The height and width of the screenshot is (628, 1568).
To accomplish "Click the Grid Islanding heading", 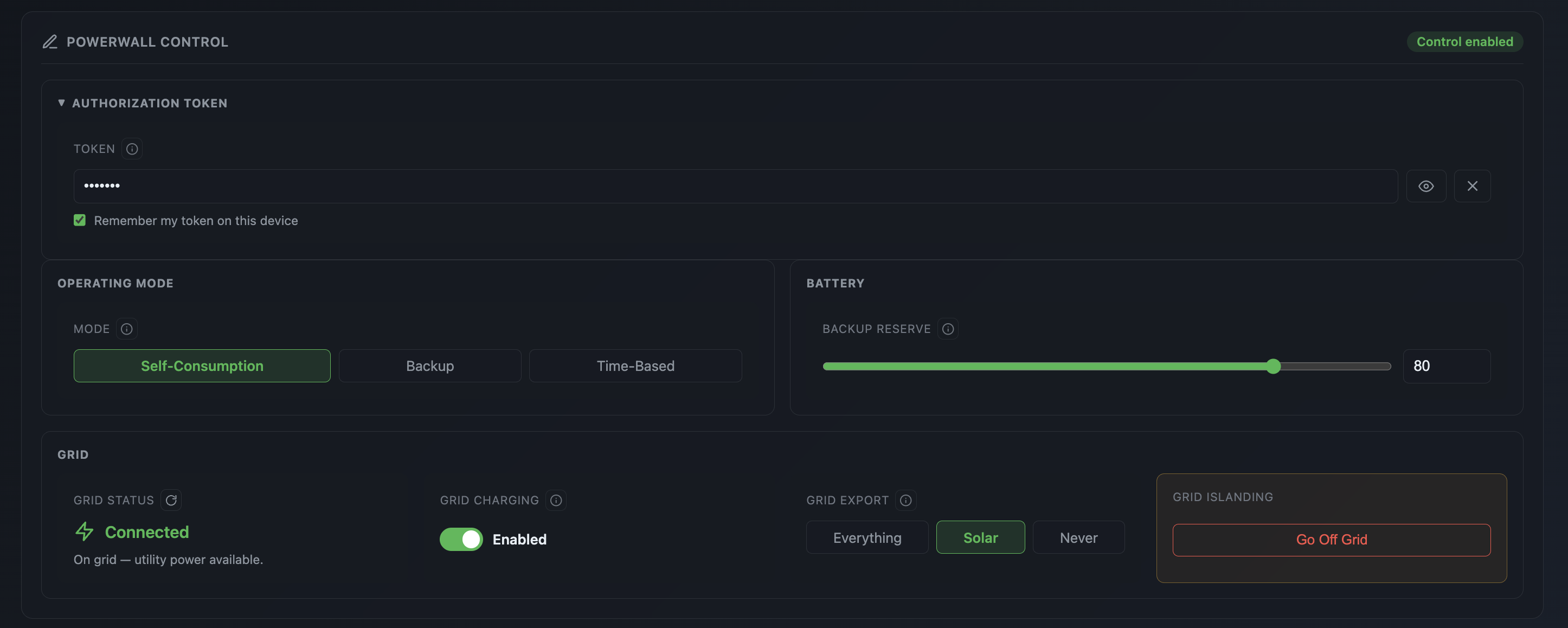I will [x=1223, y=497].
